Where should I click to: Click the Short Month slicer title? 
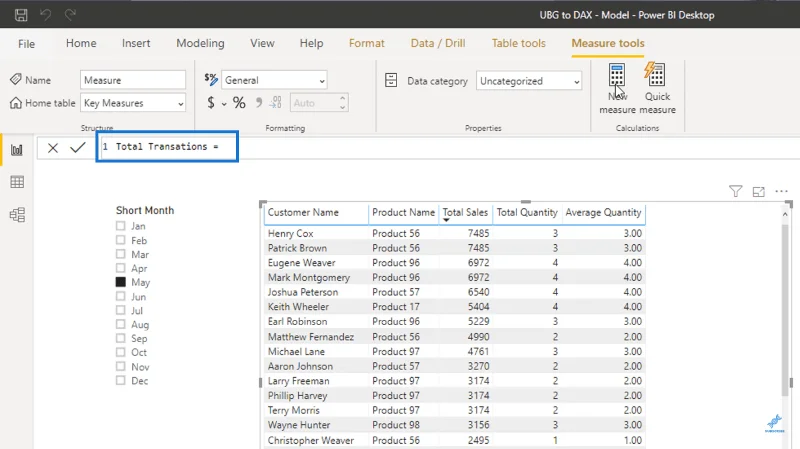145,210
